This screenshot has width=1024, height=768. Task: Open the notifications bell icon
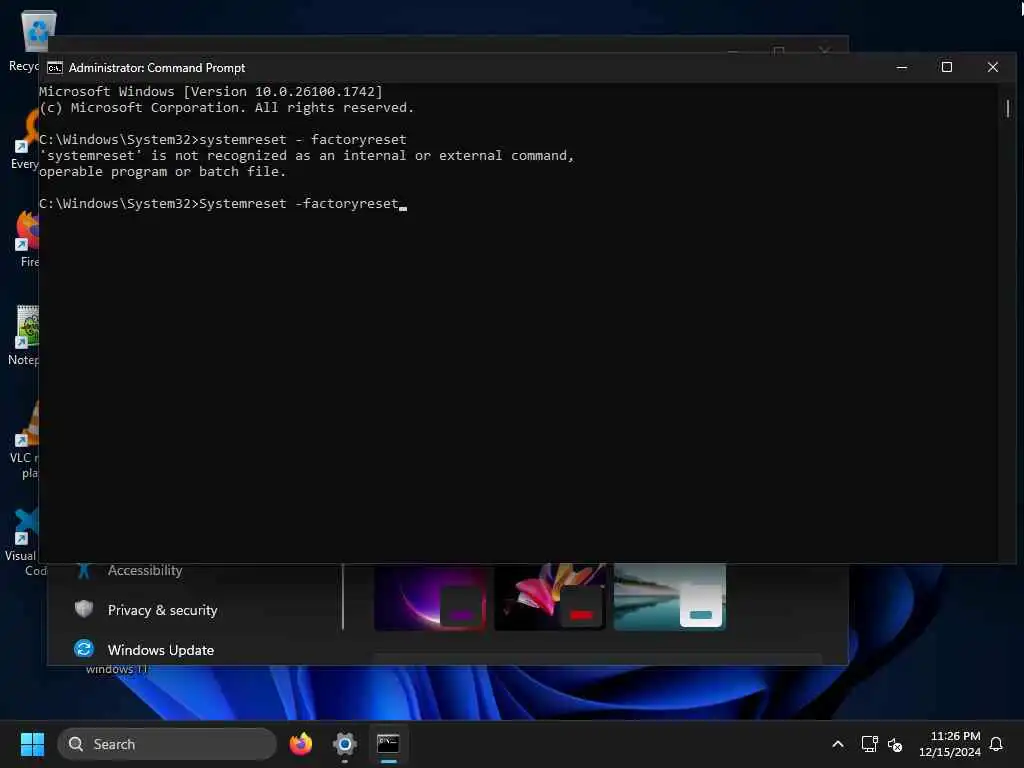point(997,744)
